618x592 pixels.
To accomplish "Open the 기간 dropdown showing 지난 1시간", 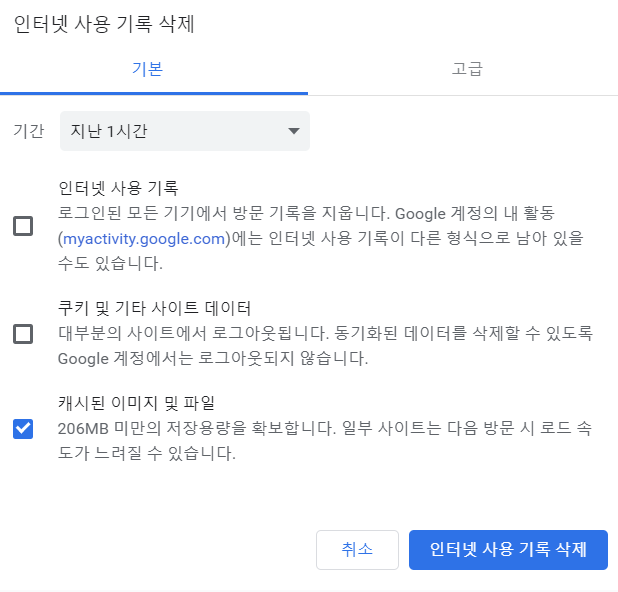I will pos(185,131).
